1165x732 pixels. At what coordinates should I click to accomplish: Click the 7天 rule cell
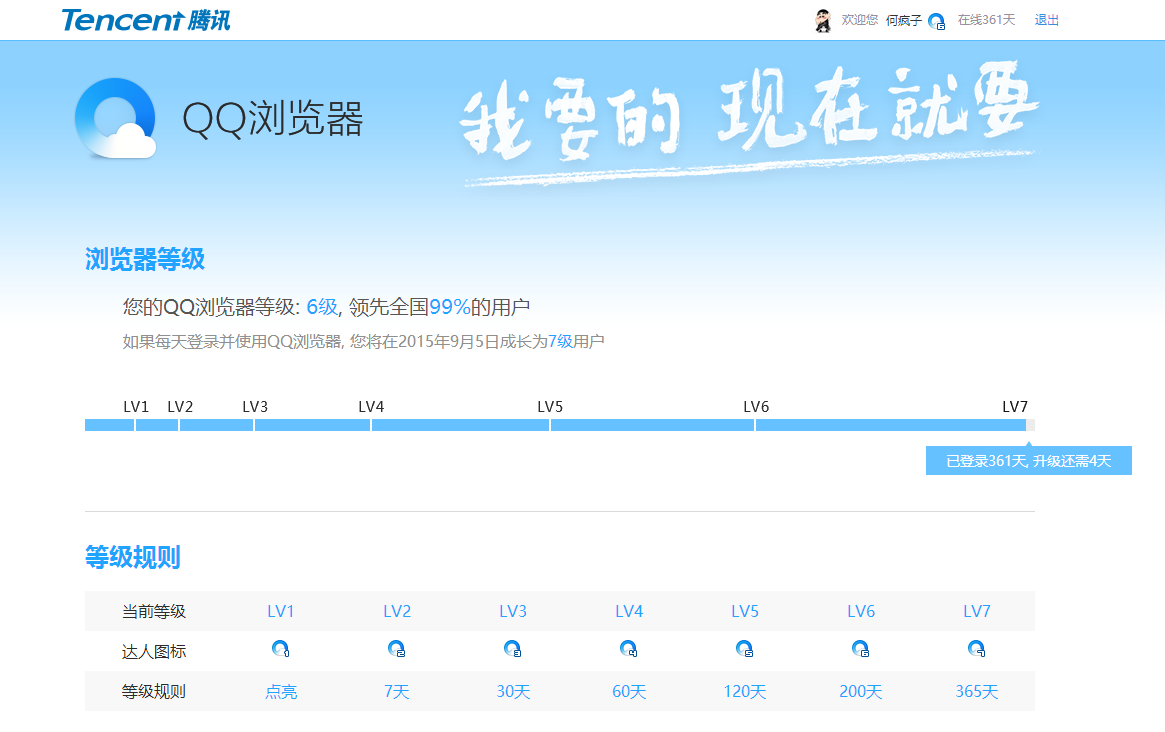[397, 692]
